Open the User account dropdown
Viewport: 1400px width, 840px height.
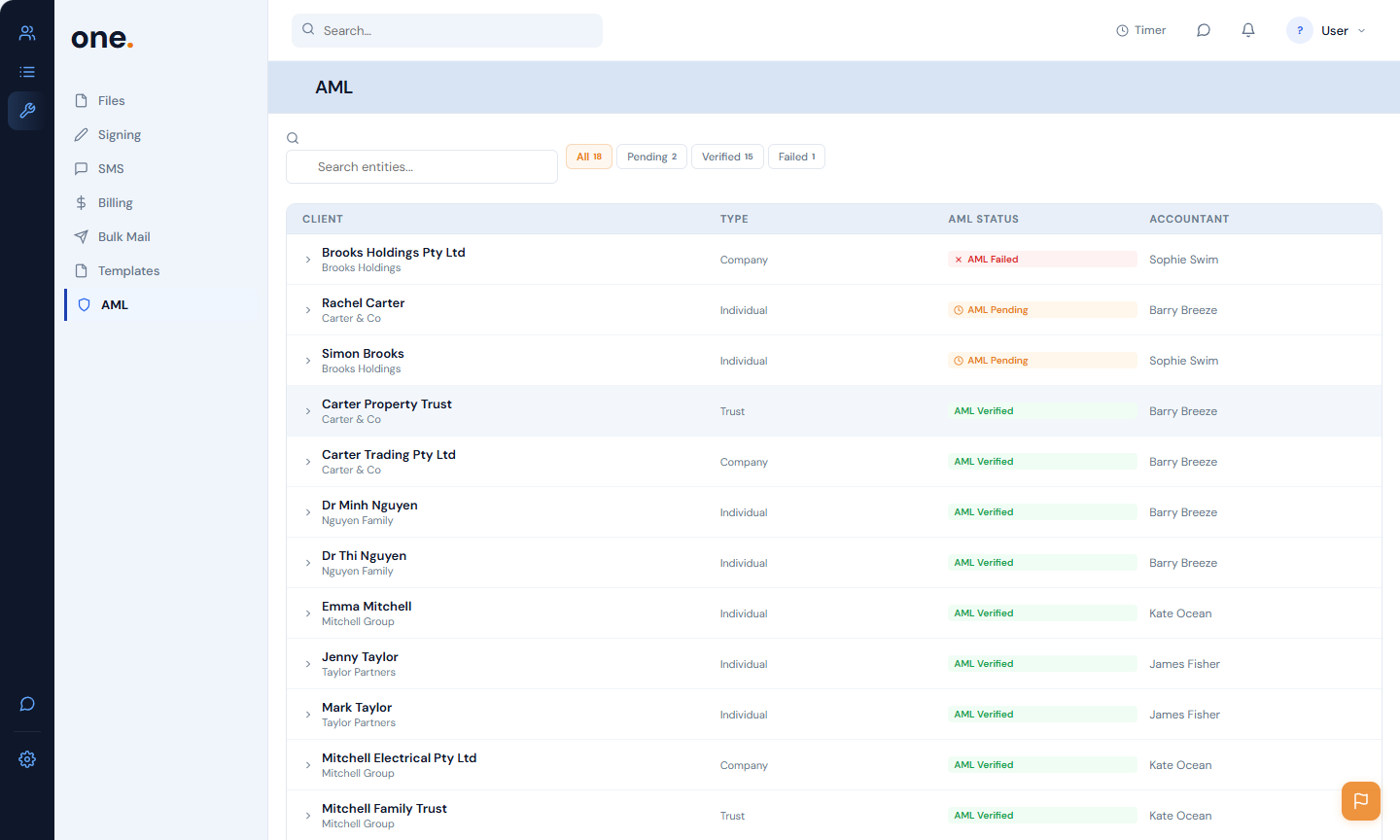click(x=1328, y=30)
